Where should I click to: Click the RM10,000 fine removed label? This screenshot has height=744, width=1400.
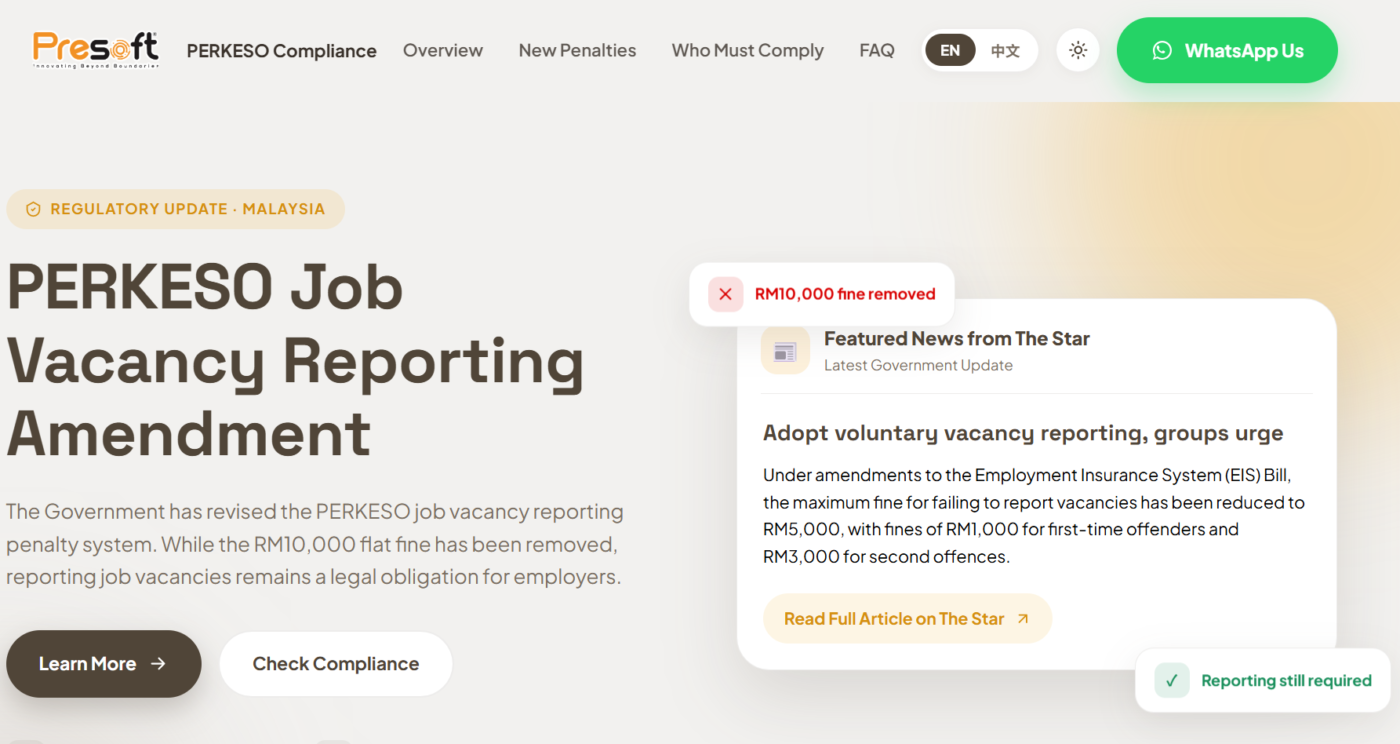click(845, 294)
